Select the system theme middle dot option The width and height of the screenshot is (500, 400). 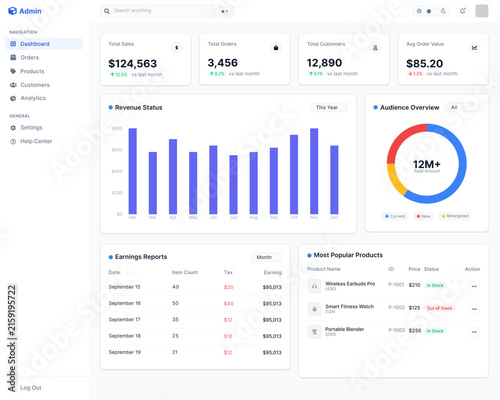tap(429, 11)
